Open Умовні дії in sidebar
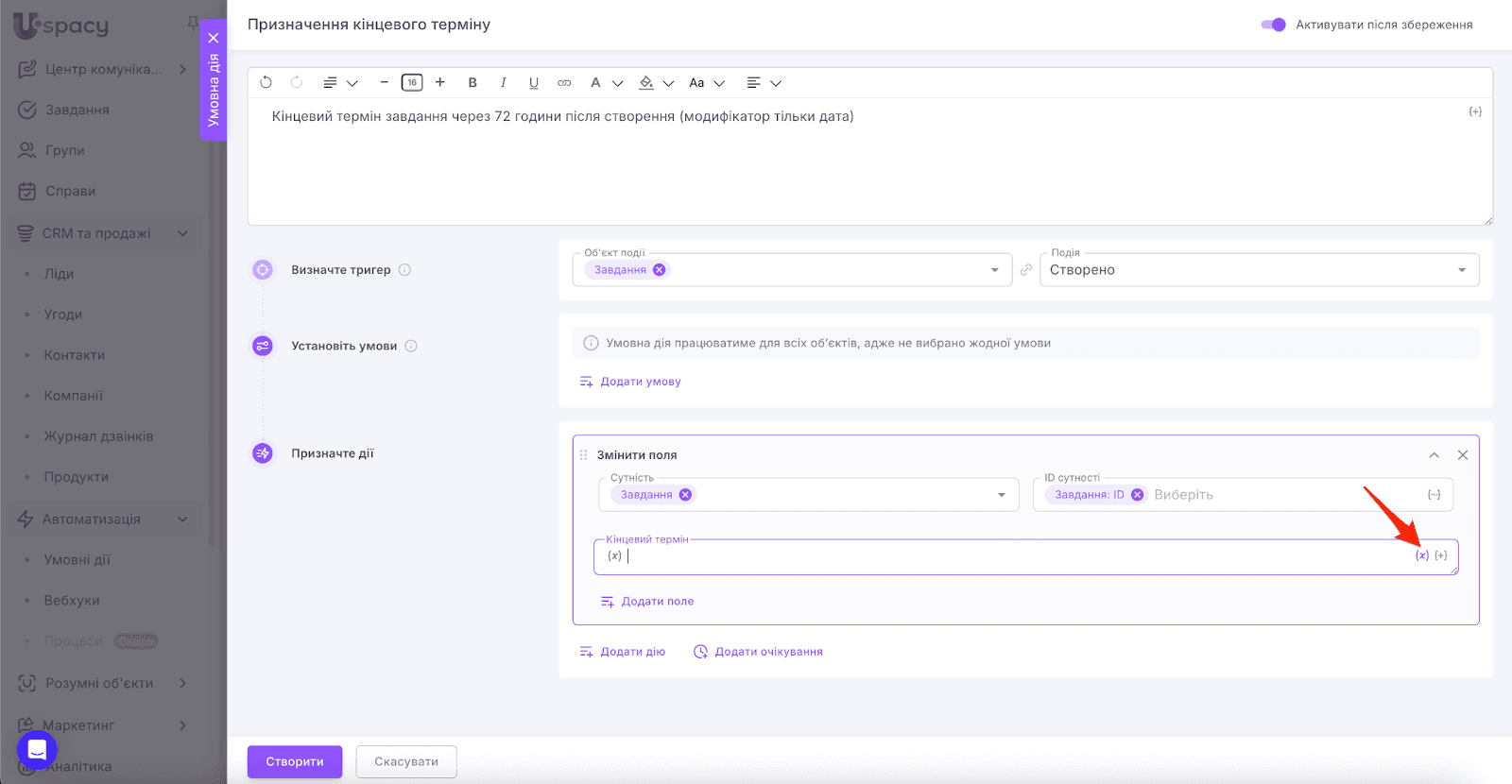Image resolution: width=1512 pixels, height=784 pixels. point(77,560)
